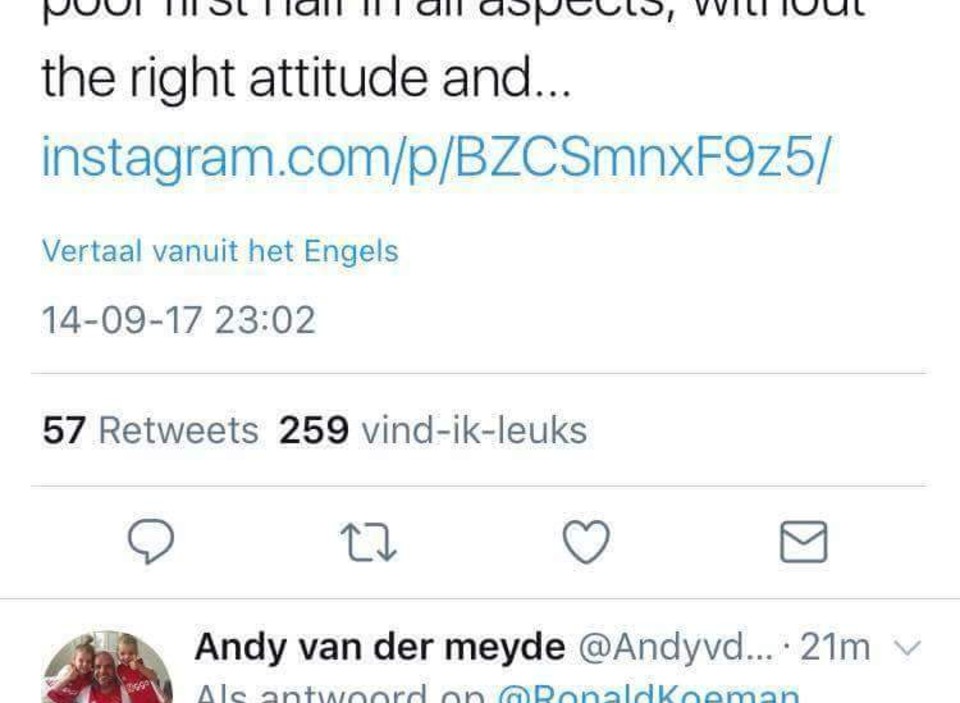This screenshot has height=703, width=960.
Task: View the 57 Retweets list
Action: tap(150, 430)
